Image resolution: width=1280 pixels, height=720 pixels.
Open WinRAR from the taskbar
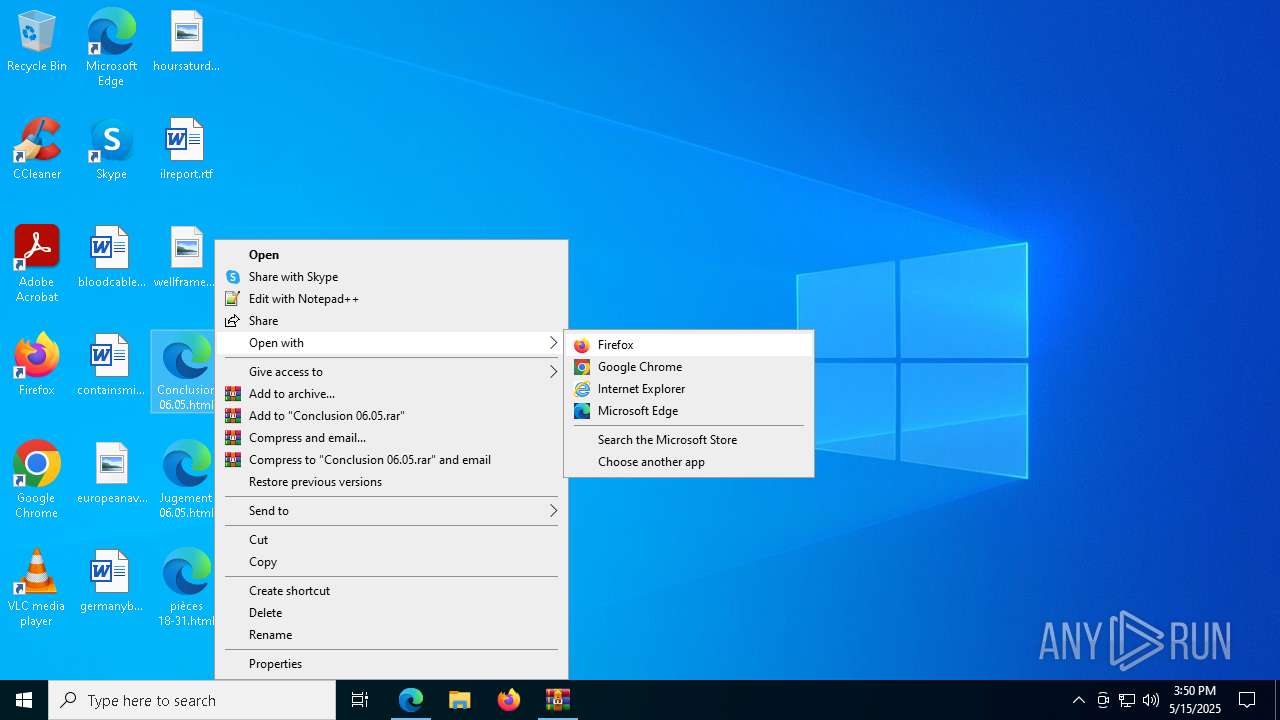click(558, 700)
